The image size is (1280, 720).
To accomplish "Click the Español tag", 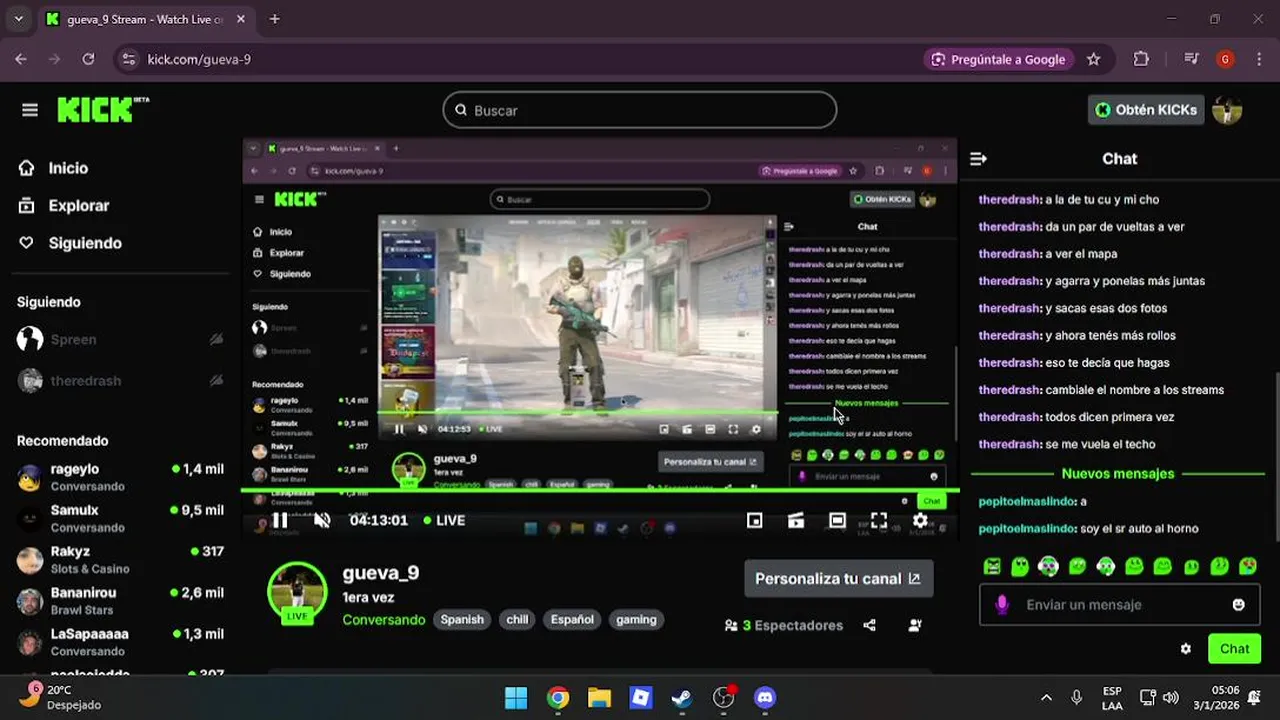I will click(x=572, y=619).
